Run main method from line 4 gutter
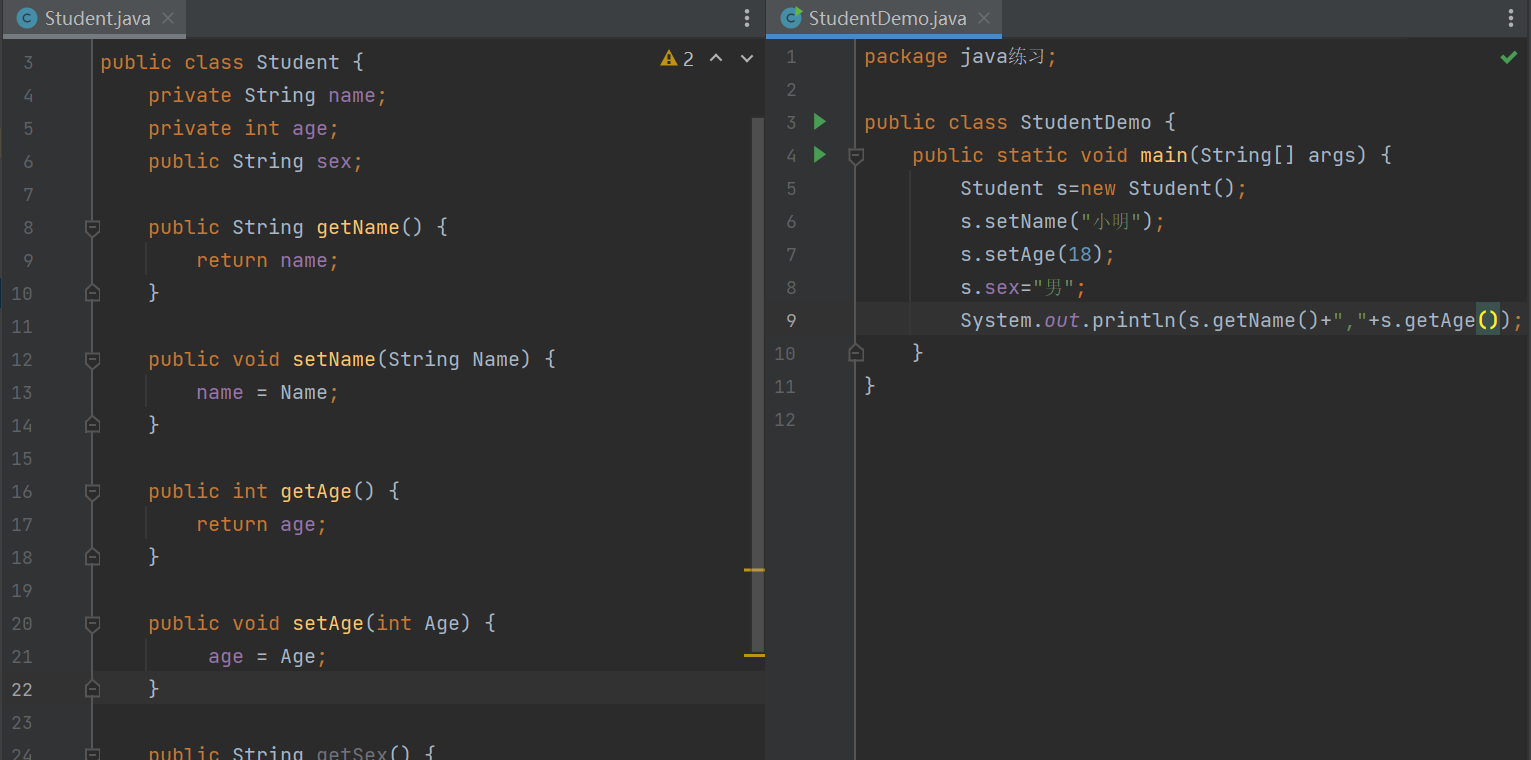1531x760 pixels. pyautogui.click(x=820, y=155)
